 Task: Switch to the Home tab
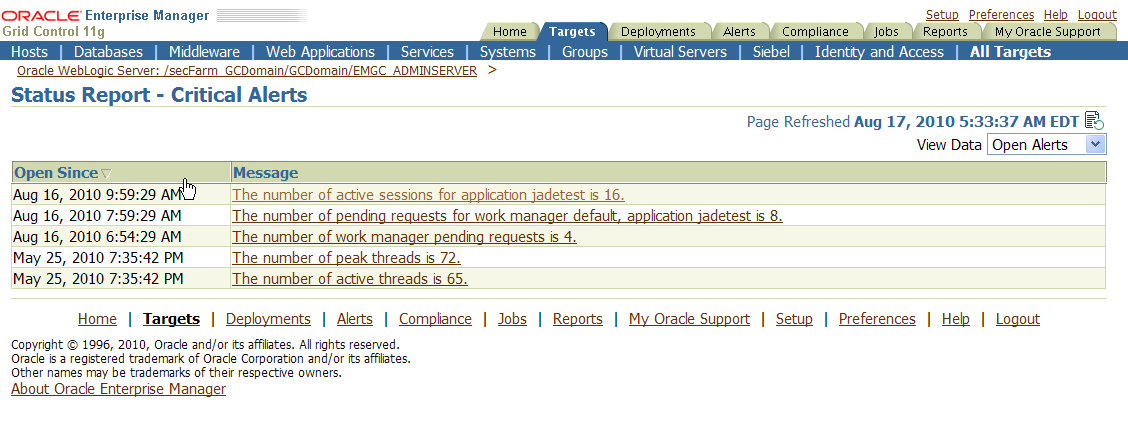pos(509,32)
